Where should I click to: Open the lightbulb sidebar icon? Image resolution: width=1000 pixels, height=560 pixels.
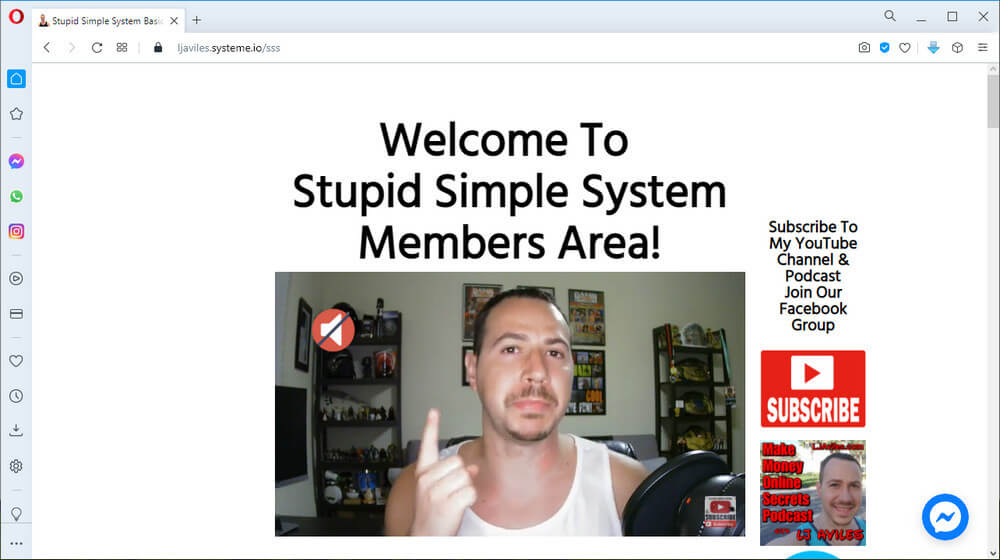tap(16, 513)
